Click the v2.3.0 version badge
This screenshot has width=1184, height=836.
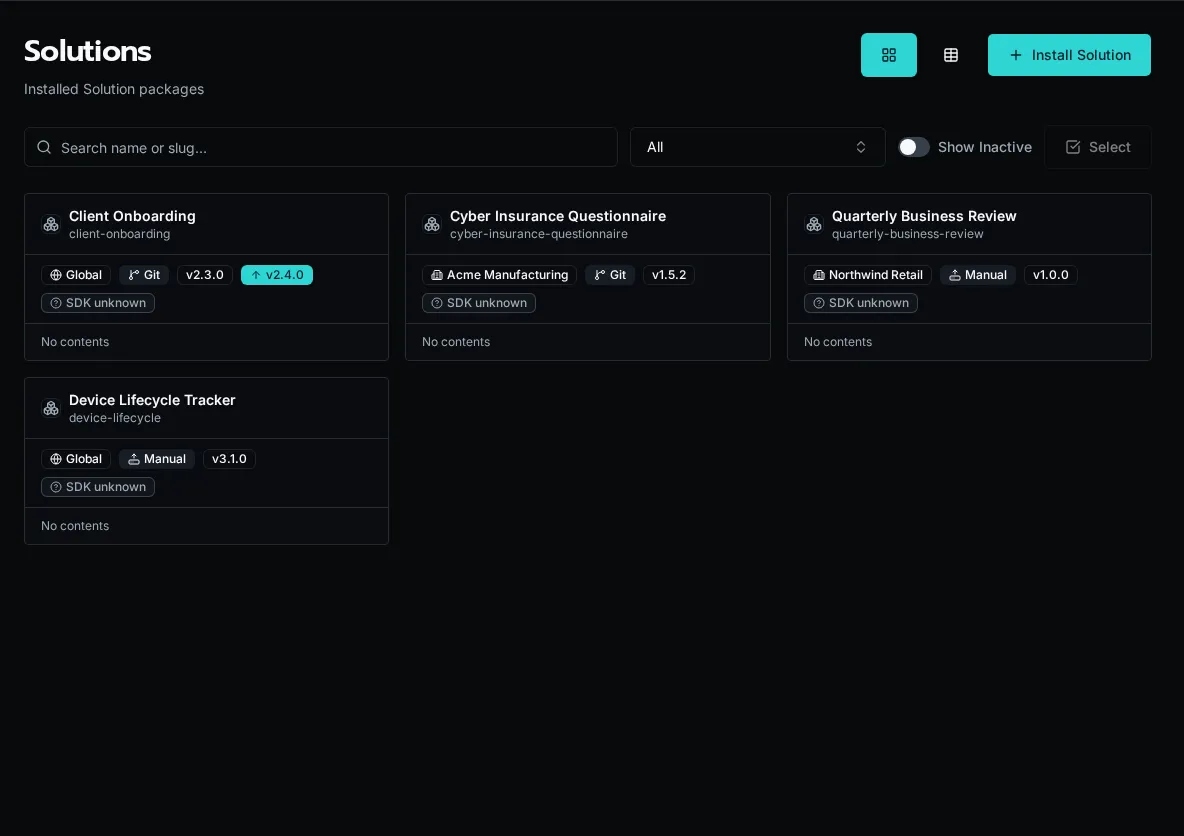(205, 275)
